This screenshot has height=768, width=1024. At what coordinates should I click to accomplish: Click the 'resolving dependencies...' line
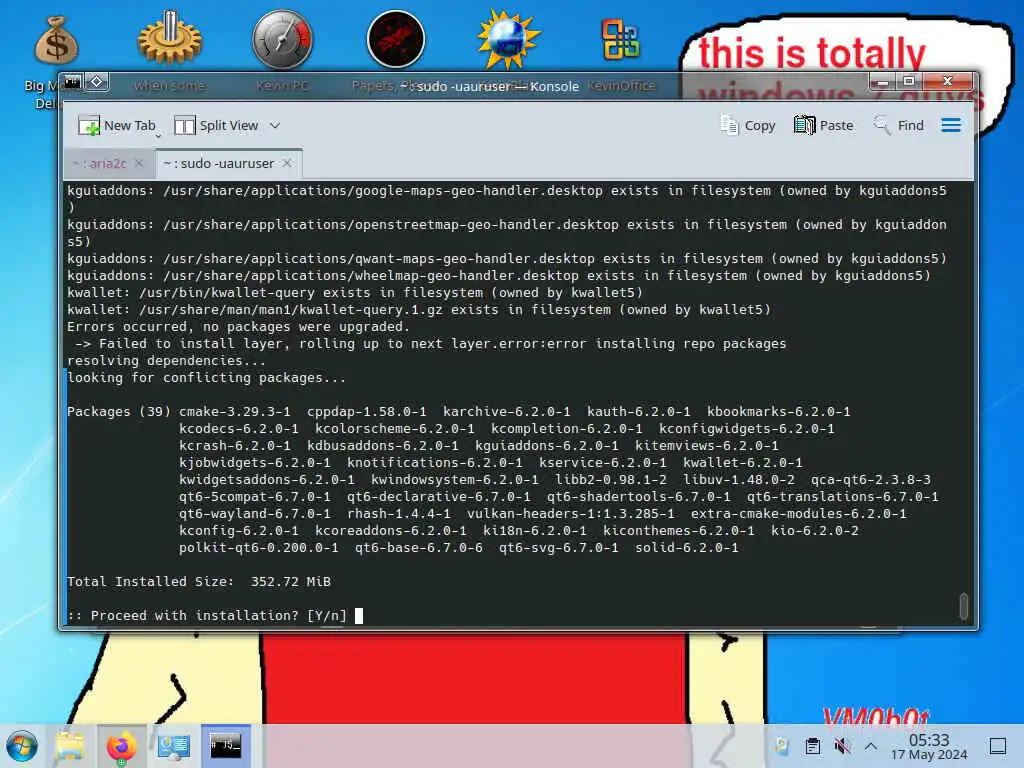(167, 361)
